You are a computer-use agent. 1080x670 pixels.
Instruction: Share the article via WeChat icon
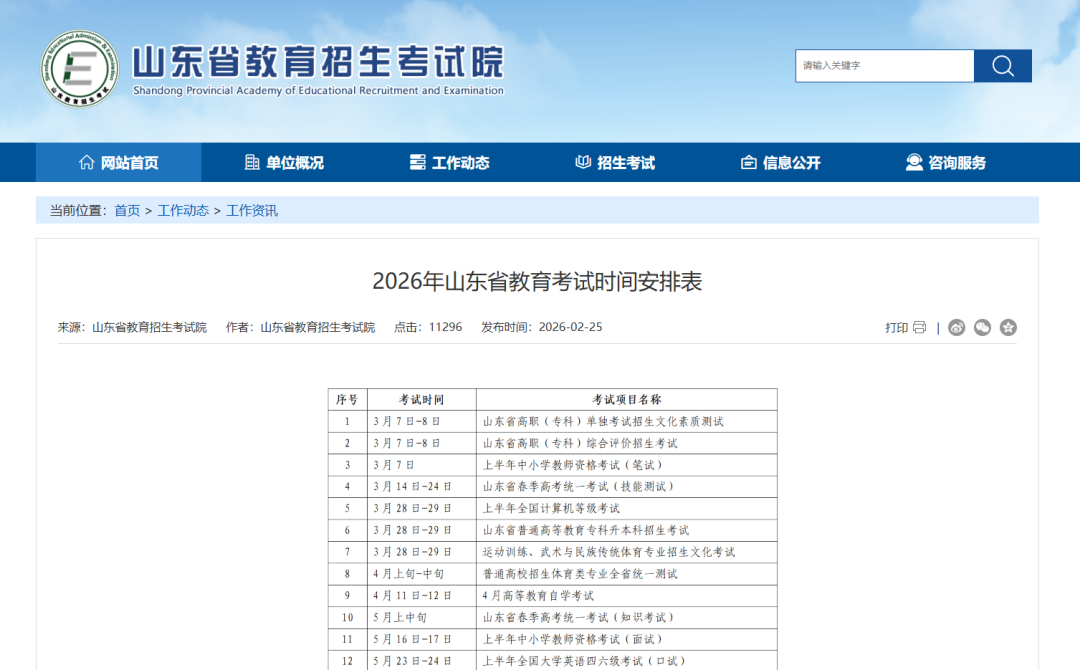[982, 328]
